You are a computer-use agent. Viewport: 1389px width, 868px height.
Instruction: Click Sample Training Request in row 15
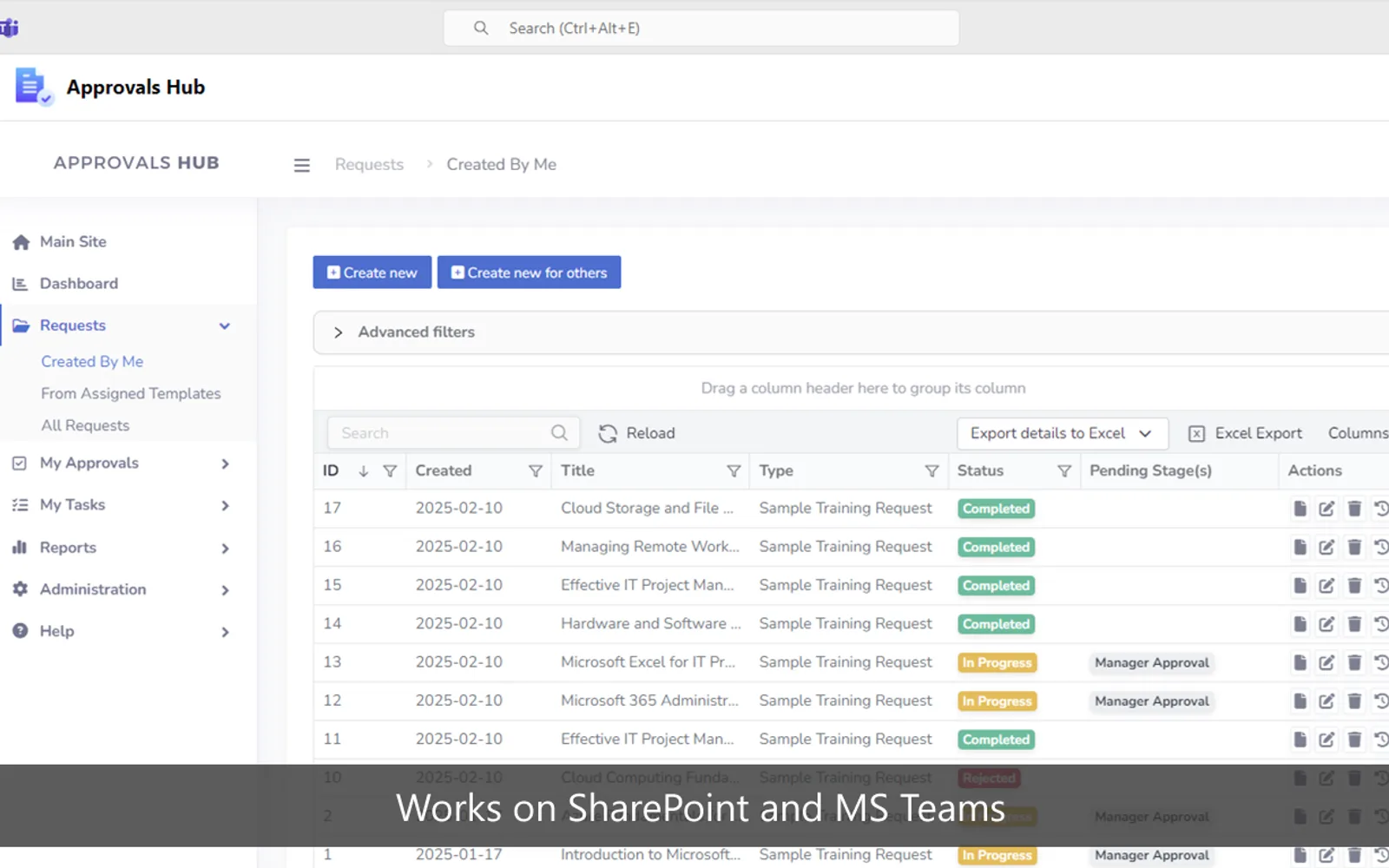point(846,585)
